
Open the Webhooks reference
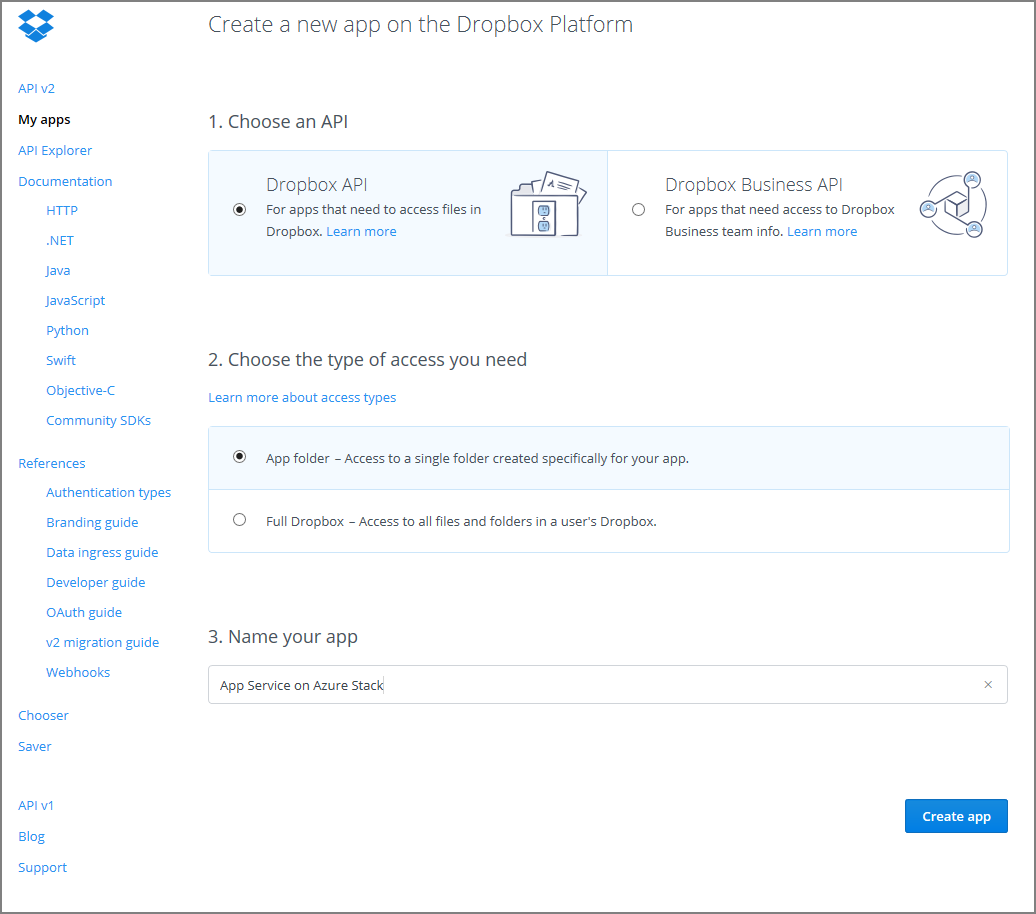coord(78,672)
